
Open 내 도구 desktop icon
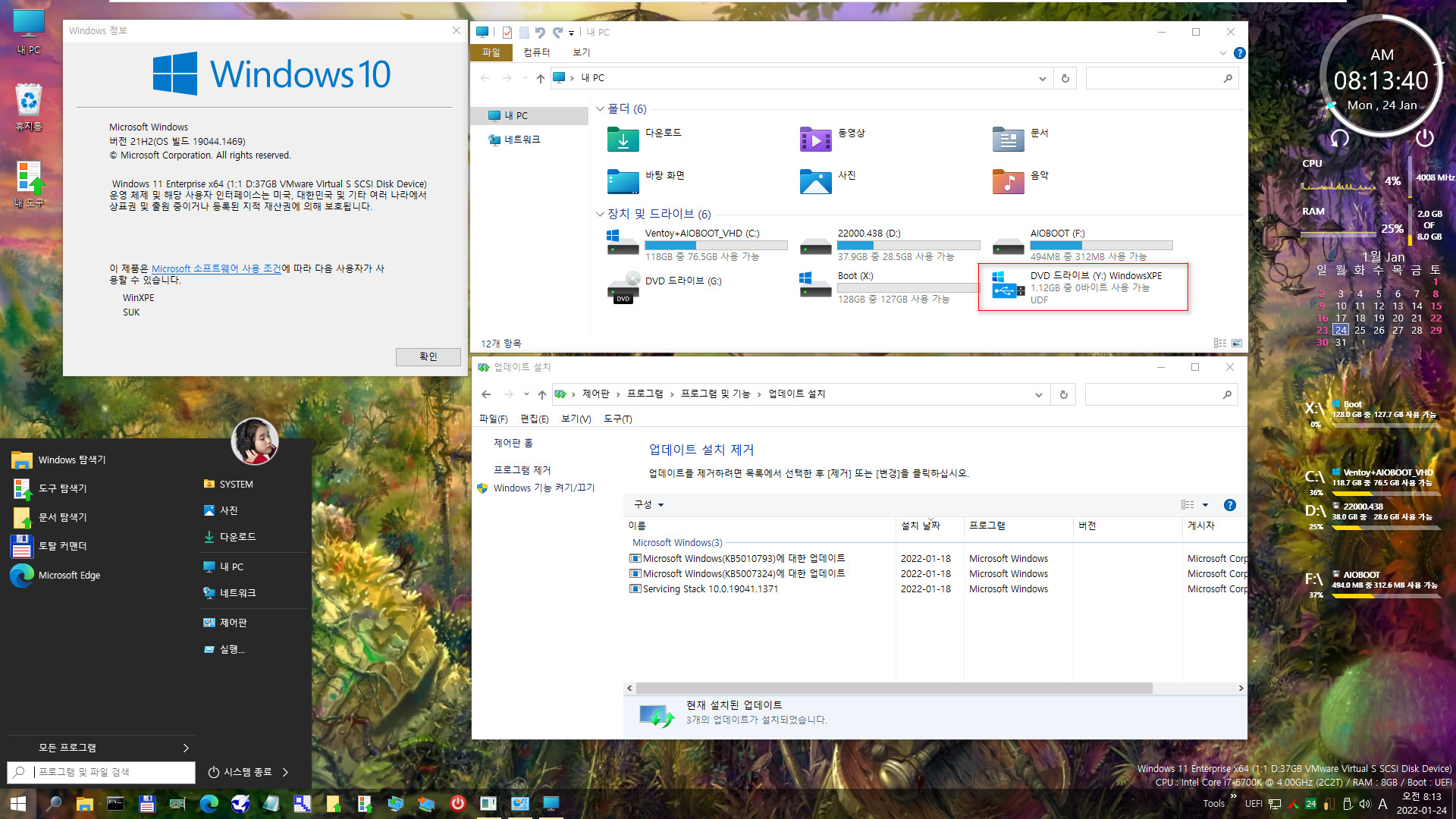click(29, 184)
